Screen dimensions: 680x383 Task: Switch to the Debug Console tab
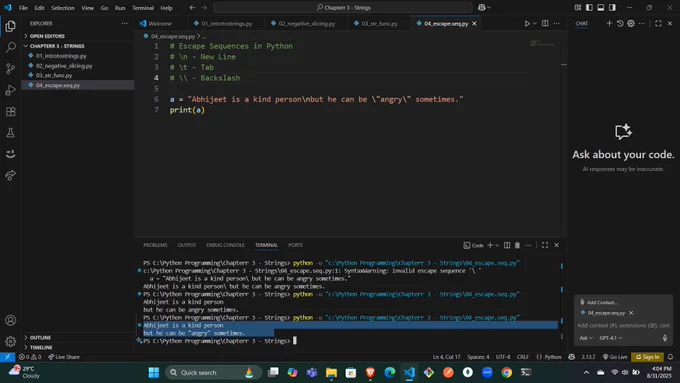(226, 245)
